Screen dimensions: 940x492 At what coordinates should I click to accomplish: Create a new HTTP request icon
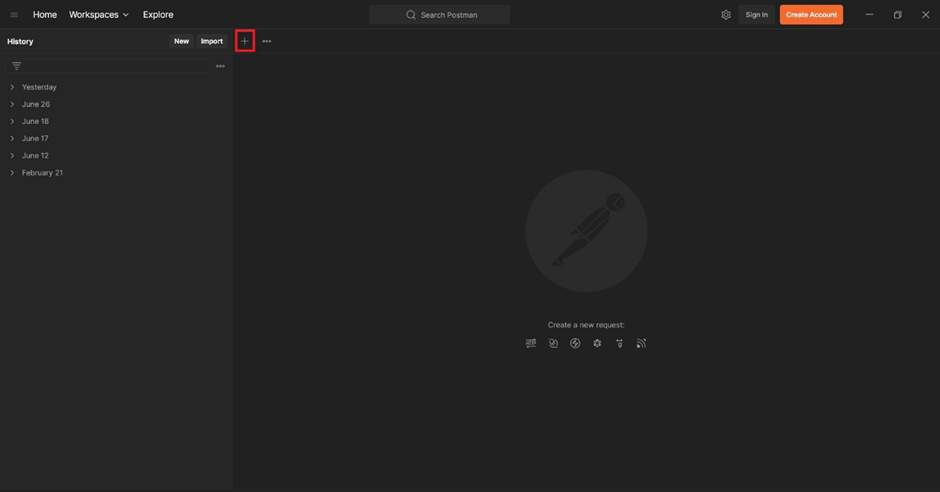click(x=531, y=343)
